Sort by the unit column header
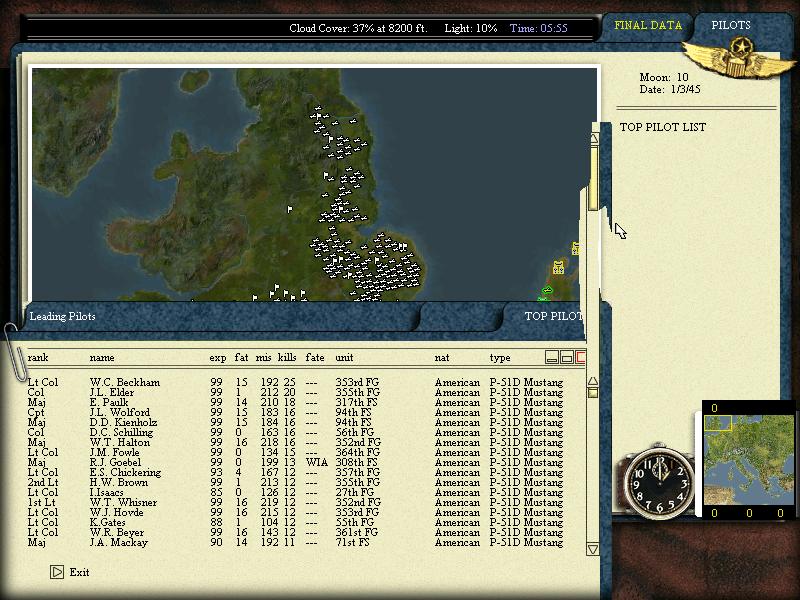Viewport: 800px width, 600px height. pyautogui.click(x=344, y=358)
